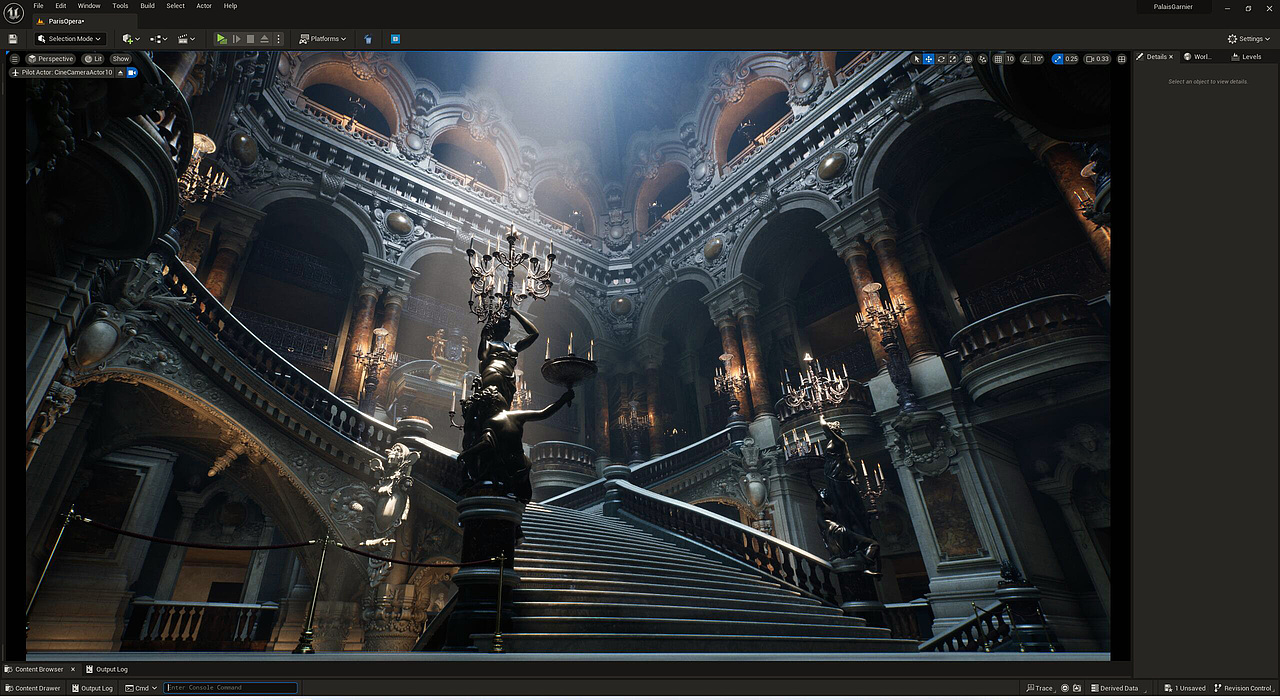Image resolution: width=1280 pixels, height=700 pixels.
Task: Open rotation snap value 10° dropdown
Action: point(1038,59)
